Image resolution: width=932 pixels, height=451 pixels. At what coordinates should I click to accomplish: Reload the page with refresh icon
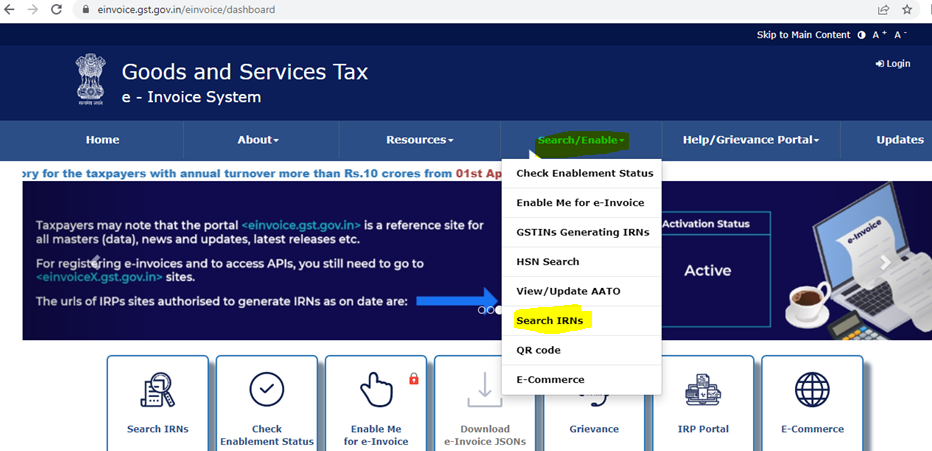pos(56,10)
